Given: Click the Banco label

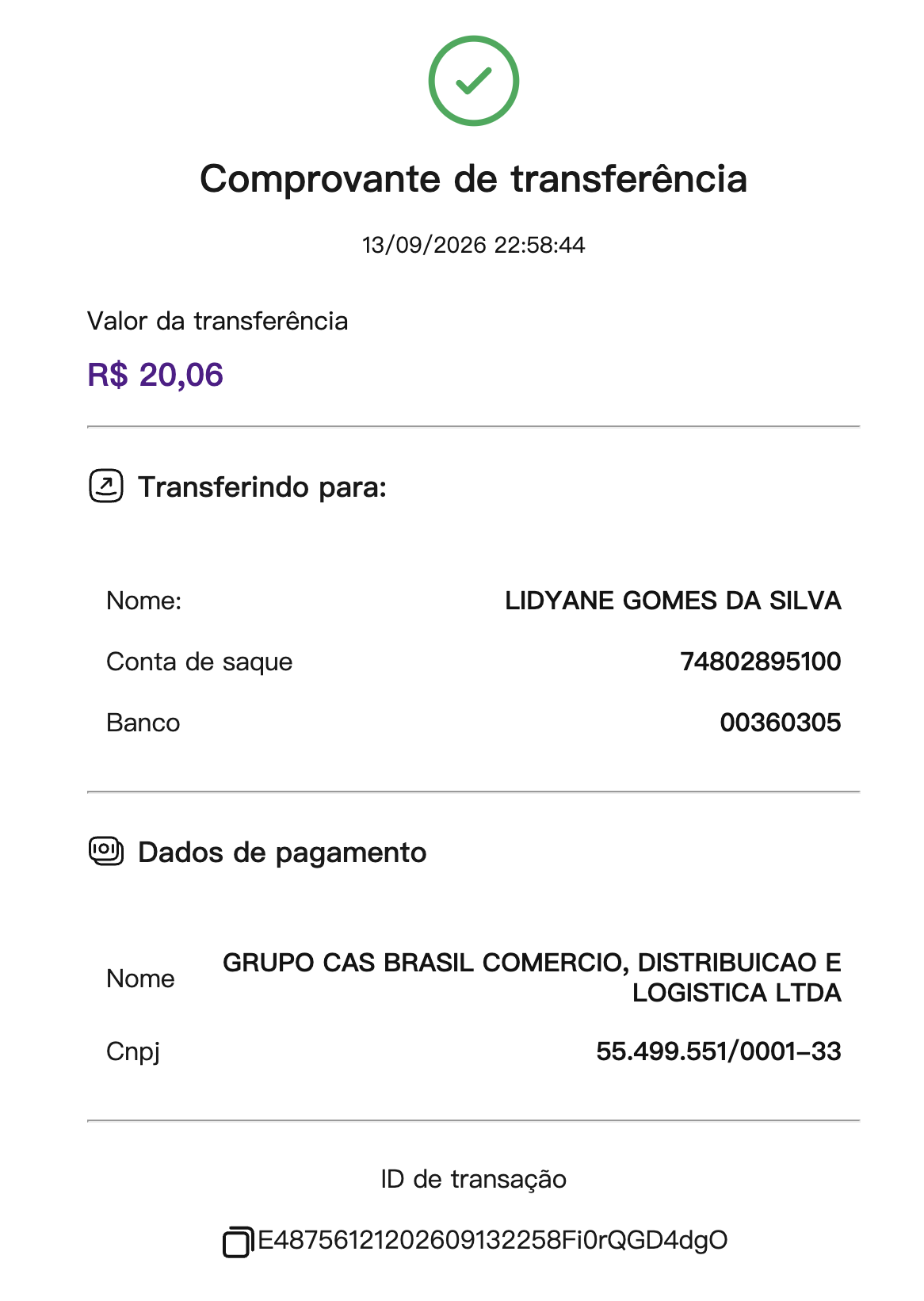Looking at the screenshot, I should tap(143, 723).
